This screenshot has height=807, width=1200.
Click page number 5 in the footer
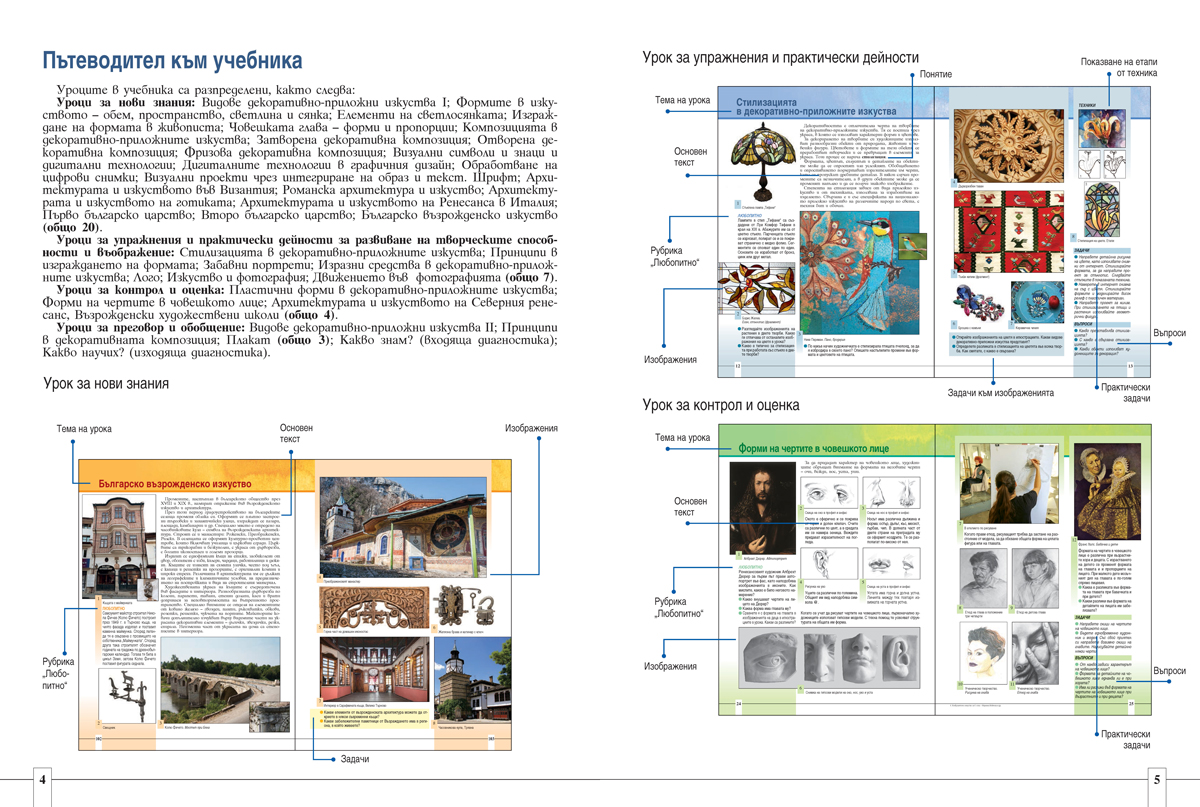tap(1156, 779)
